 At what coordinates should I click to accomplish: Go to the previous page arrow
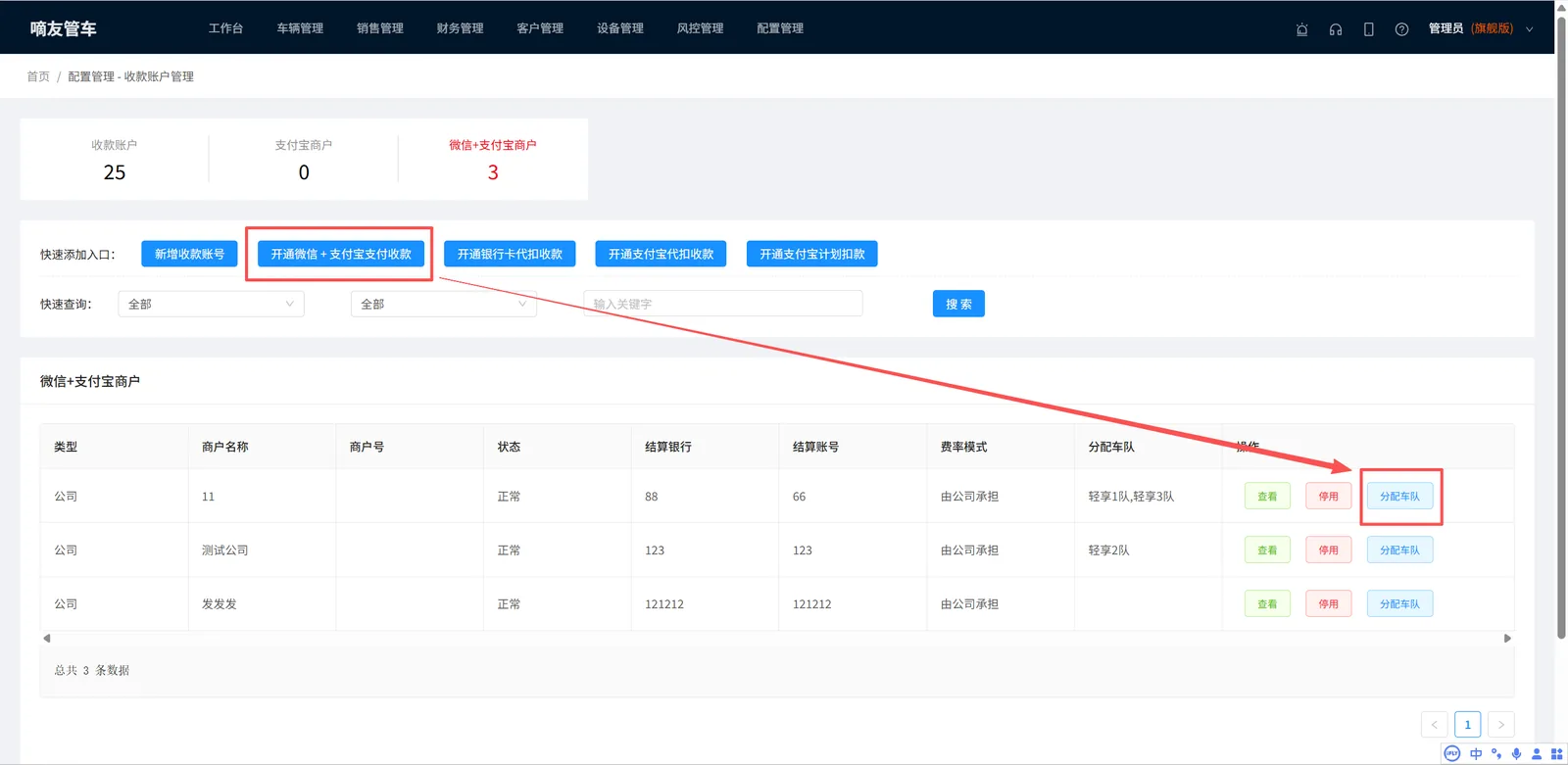tap(1434, 725)
